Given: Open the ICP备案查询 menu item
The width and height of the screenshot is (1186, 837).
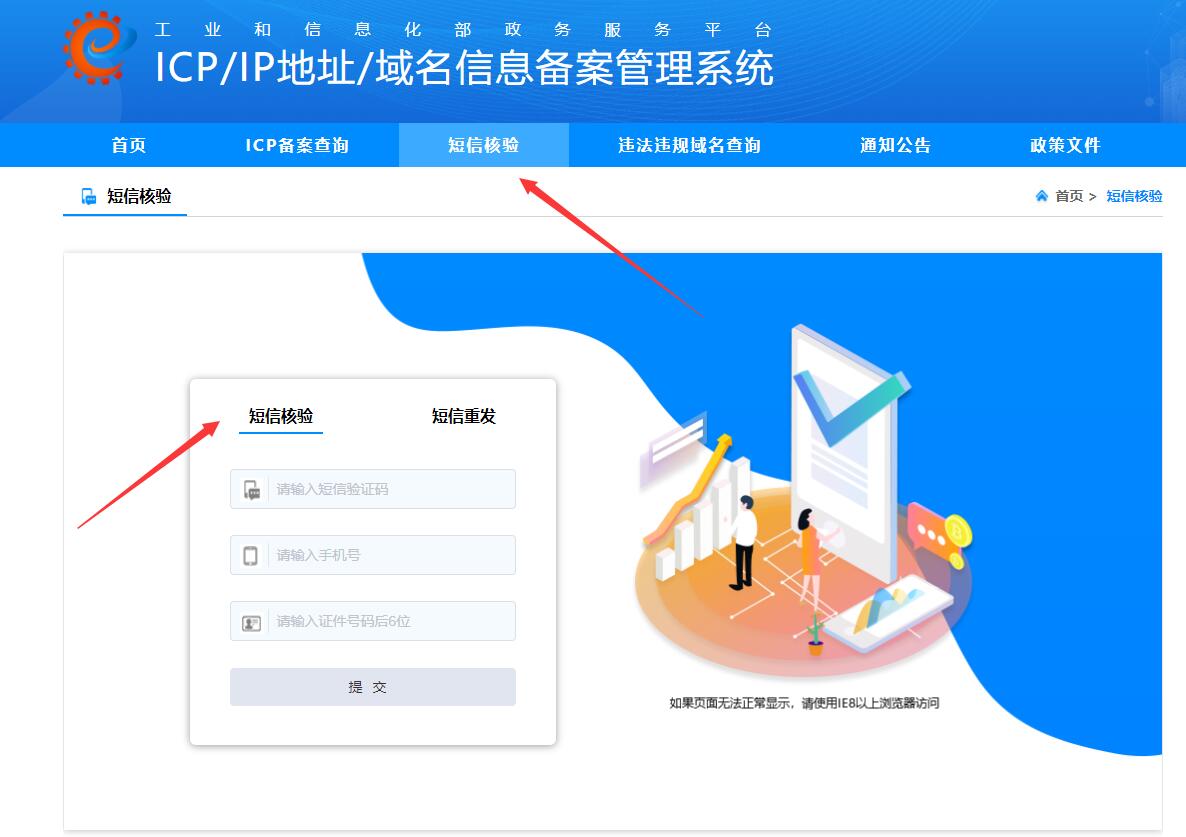Looking at the screenshot, I should point(297,145).
